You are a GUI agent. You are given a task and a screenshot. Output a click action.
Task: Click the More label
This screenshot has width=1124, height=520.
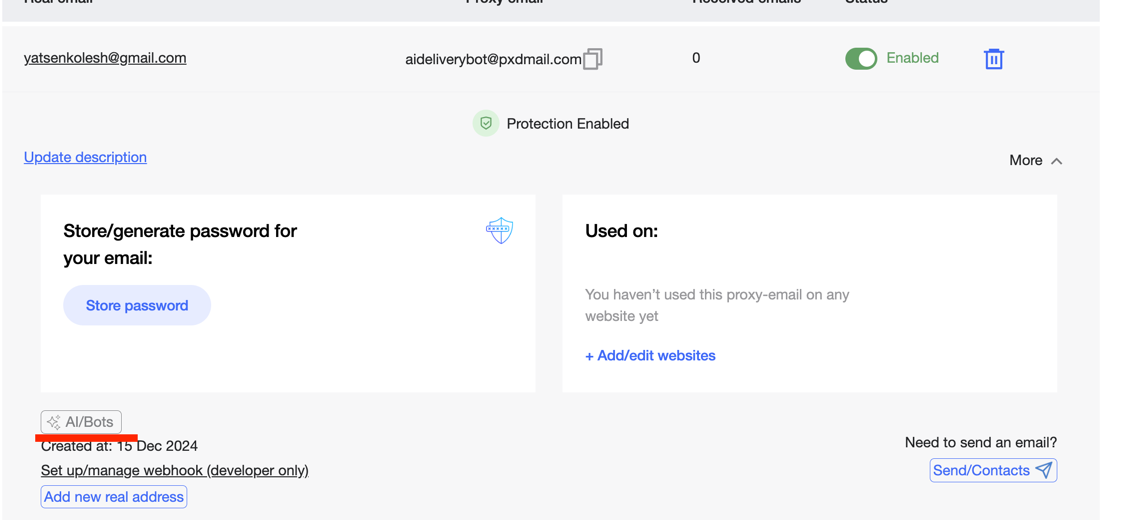(1025, 160)
